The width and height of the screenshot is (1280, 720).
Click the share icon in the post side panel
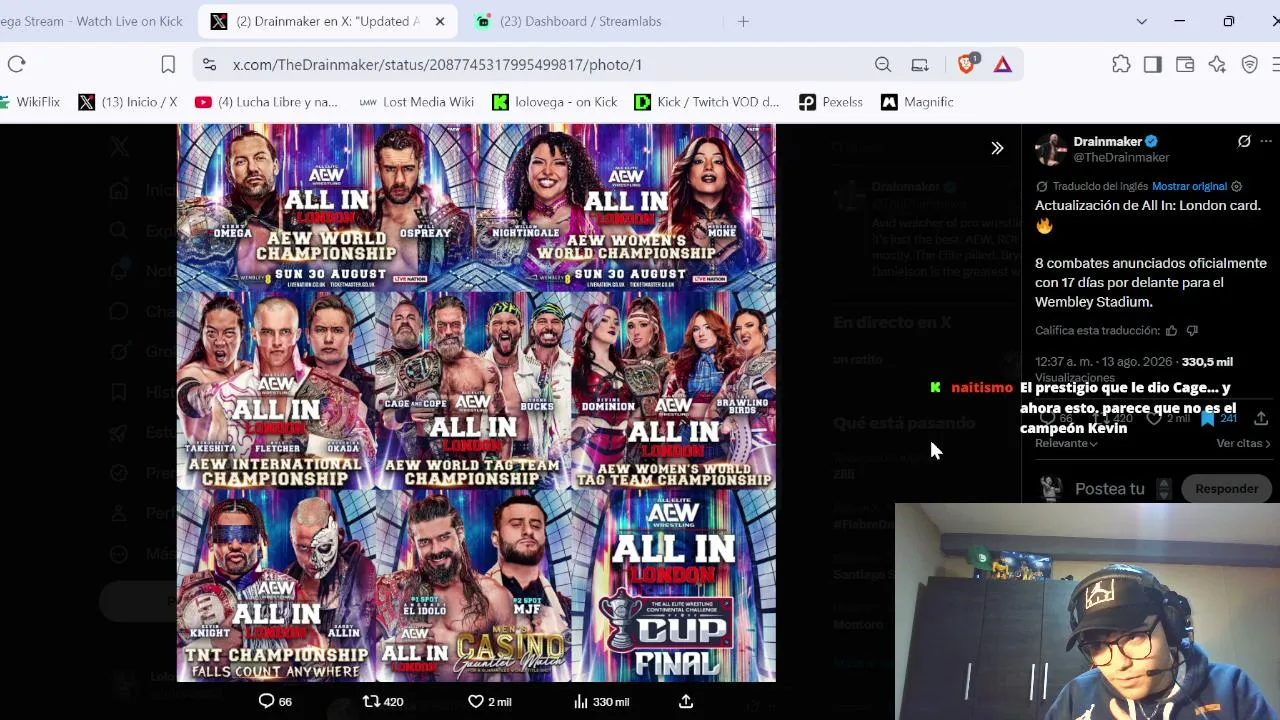1261,418
